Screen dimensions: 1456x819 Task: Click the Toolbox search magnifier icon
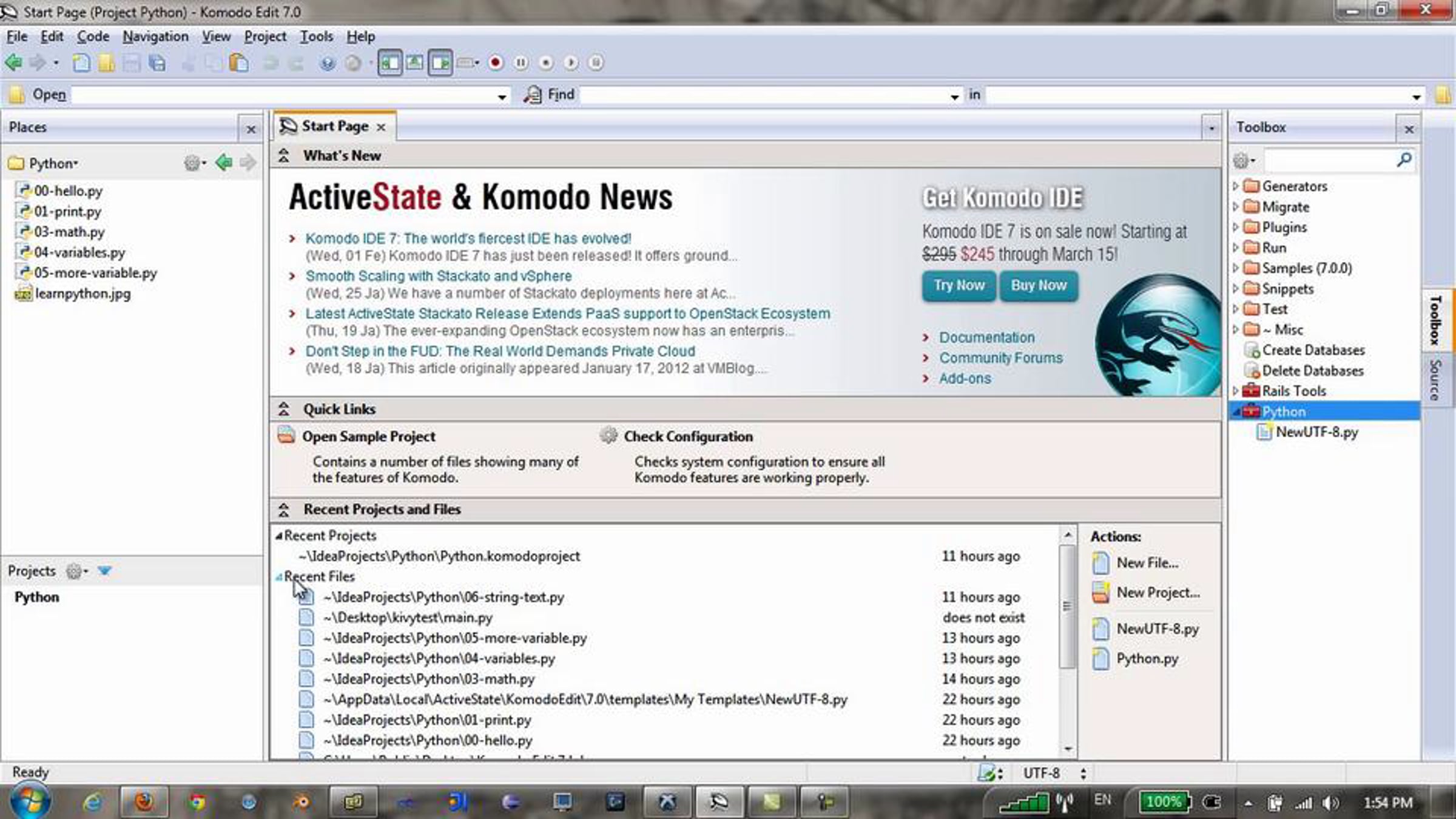tap(1404, 160)
